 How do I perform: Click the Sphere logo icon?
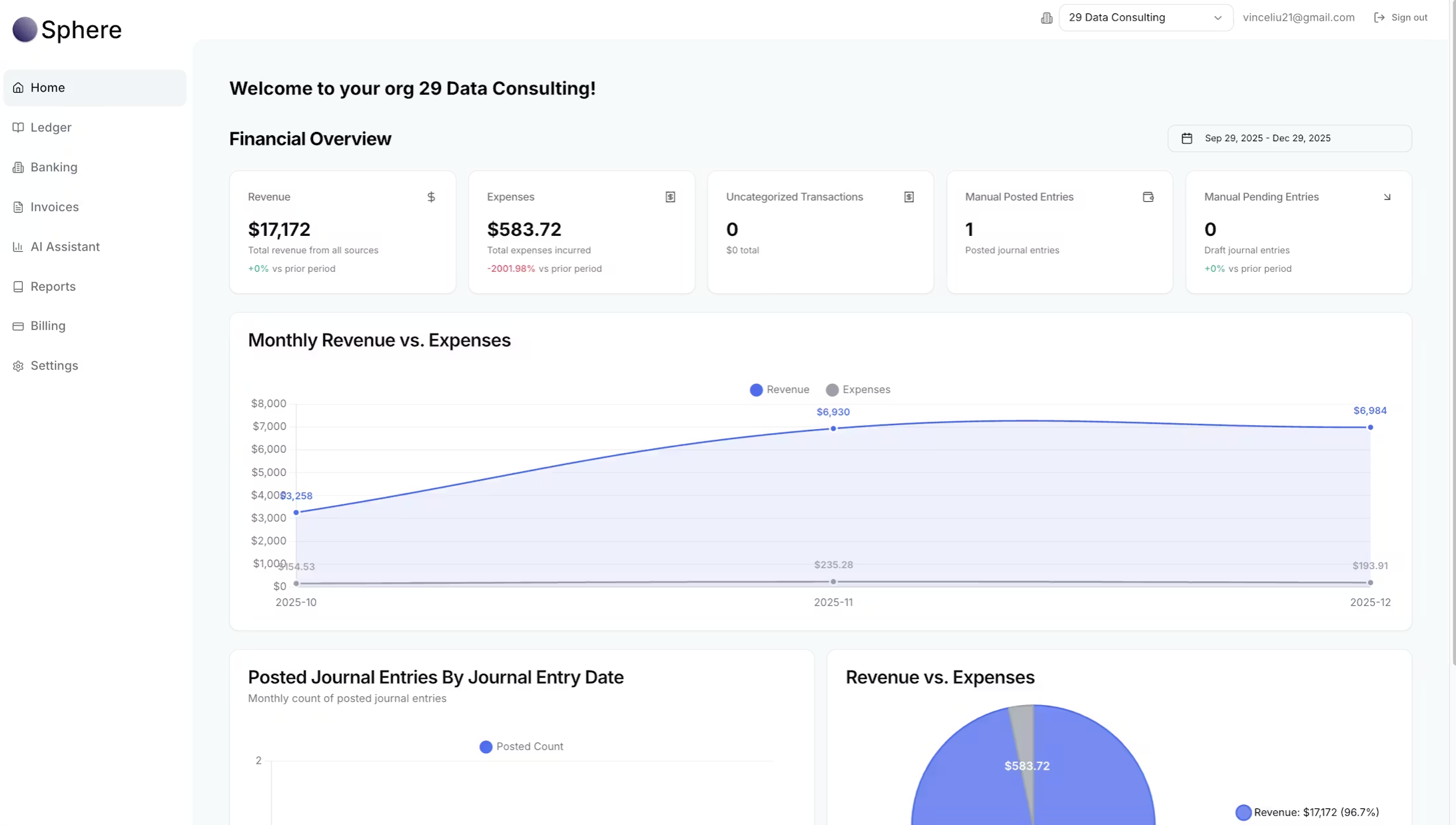point(25,29)
